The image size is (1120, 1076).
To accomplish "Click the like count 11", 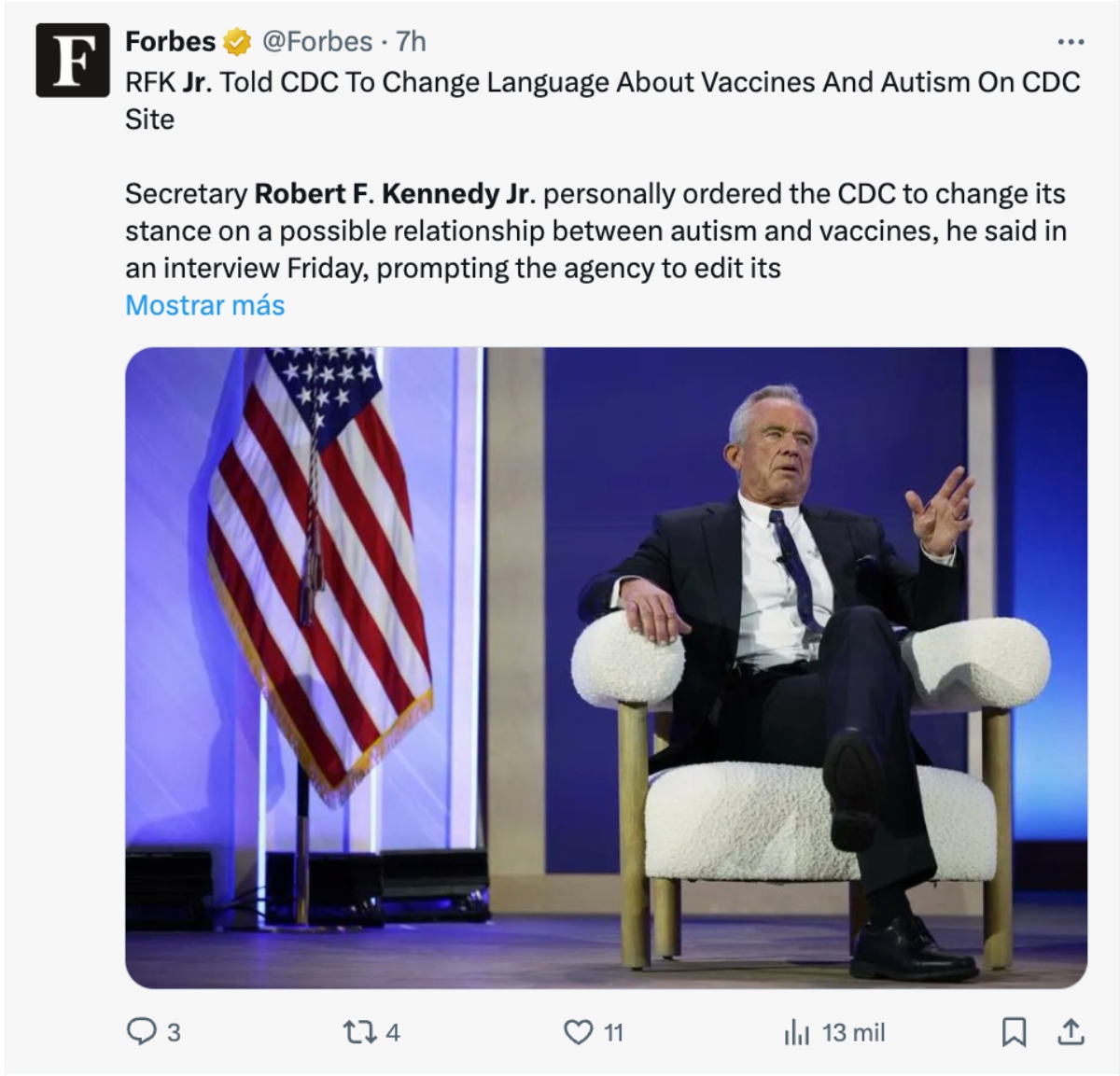I will click(x=613, y=1033).
